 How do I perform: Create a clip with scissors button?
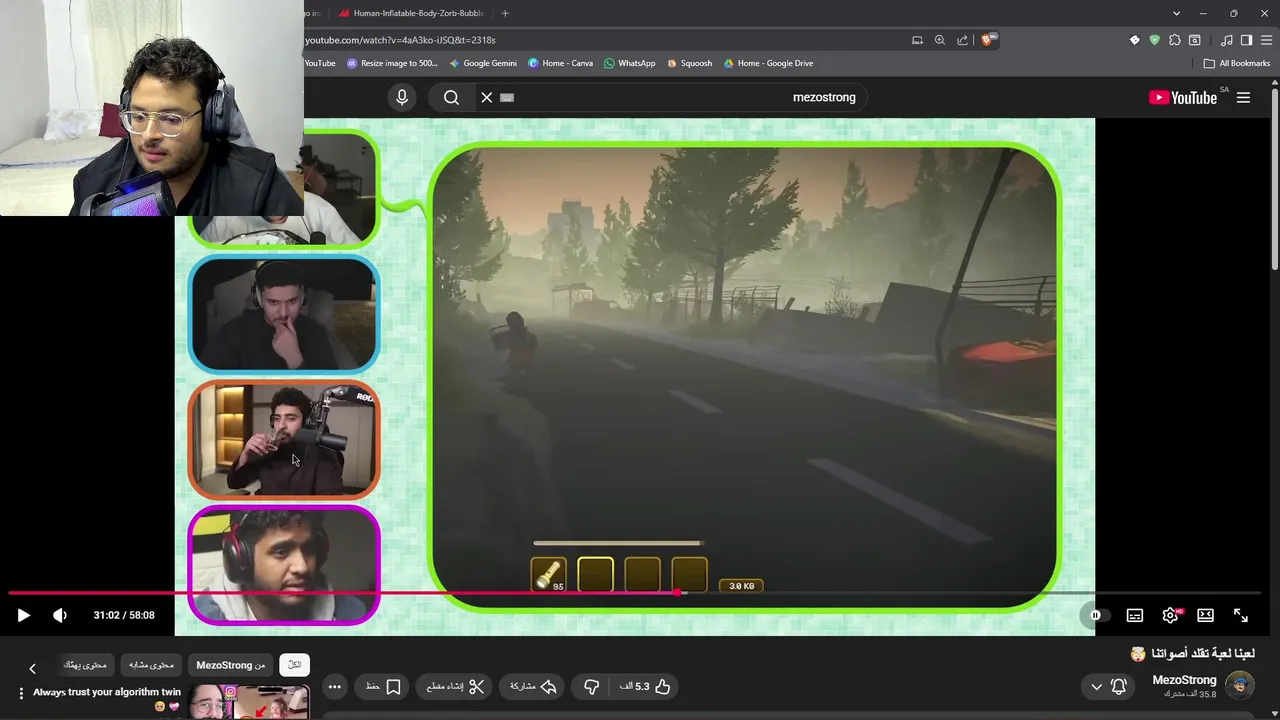[x=455, y=687]
